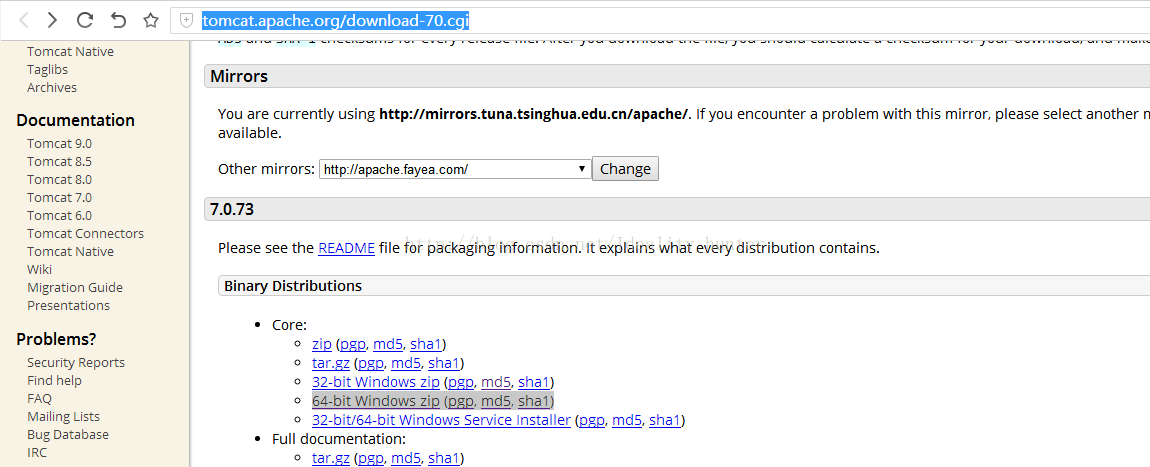The width and height of the screenshot is (1150, 467).
Task: Click the mirrors.tuna.tsinghua.edu.cn mirror URL text
Action: click(534, 114)
